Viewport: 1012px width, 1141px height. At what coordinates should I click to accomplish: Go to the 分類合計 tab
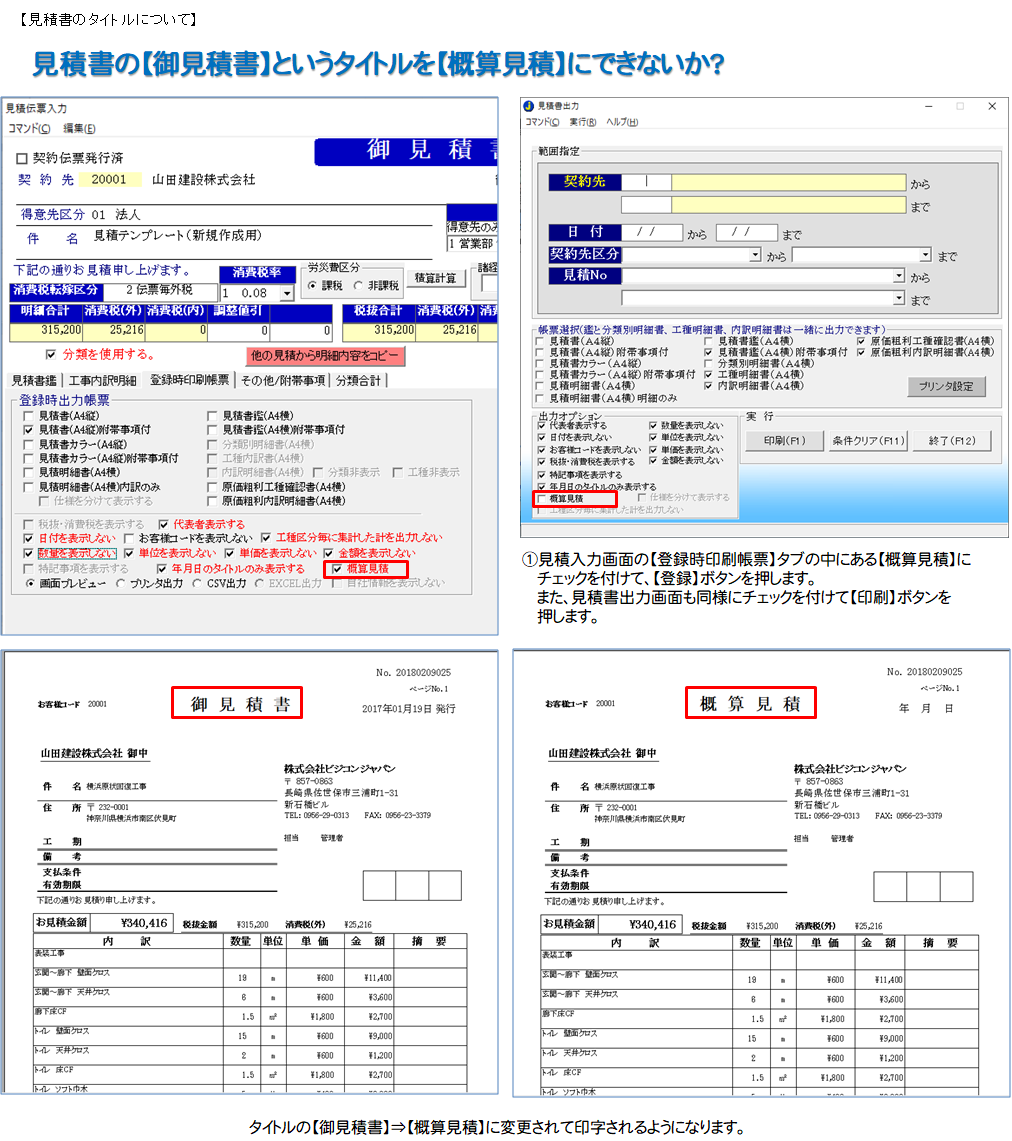coord(359,380)
